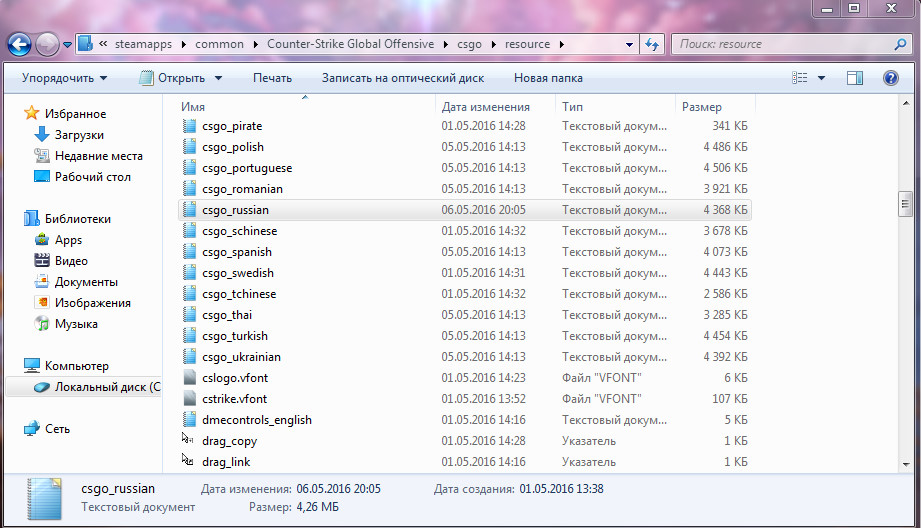Click the refresh icon beside the address bar
Viewport: 921px width, 528px height.
pyautogui.click(x=652, y=44)
